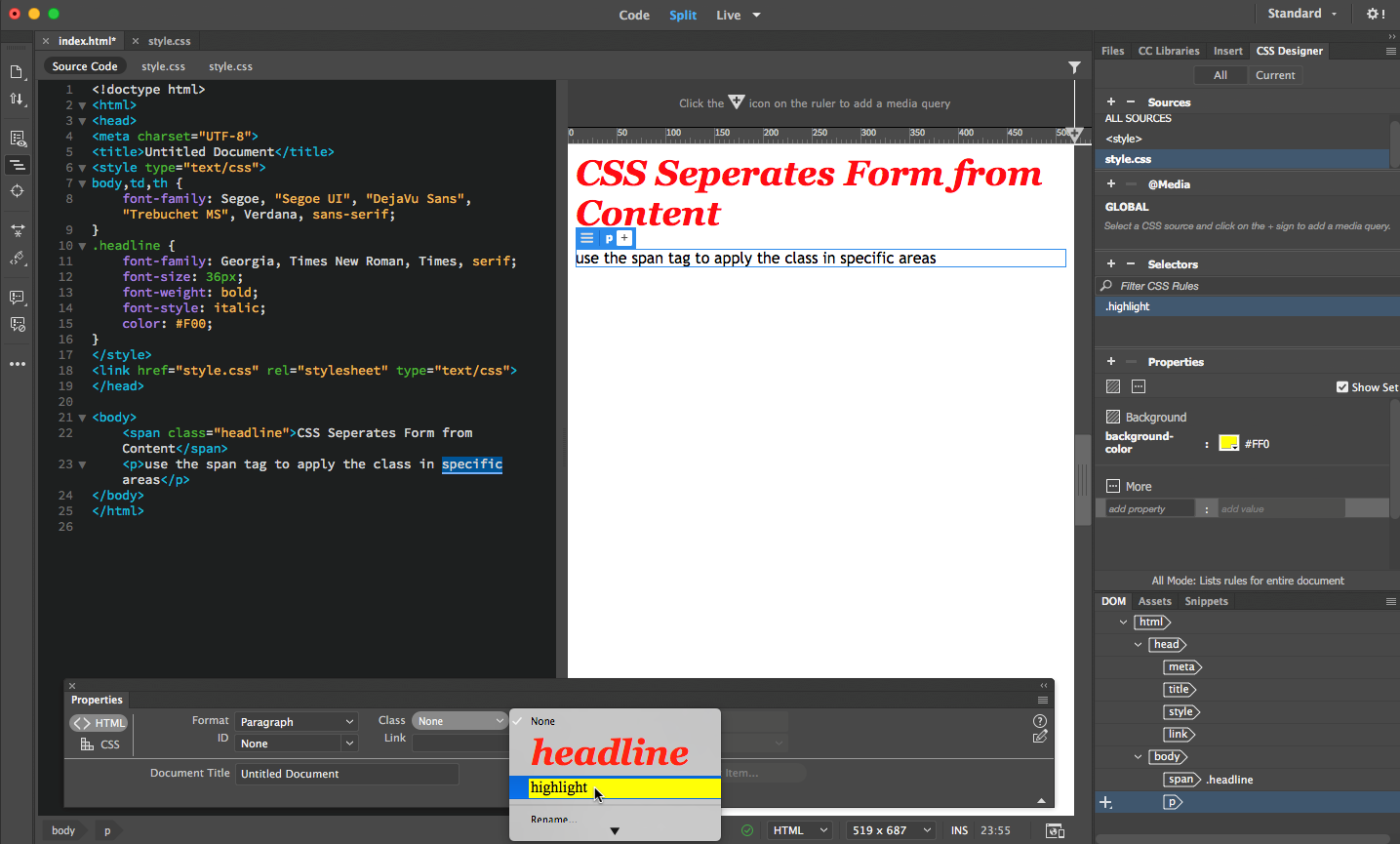Switch CSS Designer to Current mode
Screen dimensions: 1400x844
click(1275, 75)
